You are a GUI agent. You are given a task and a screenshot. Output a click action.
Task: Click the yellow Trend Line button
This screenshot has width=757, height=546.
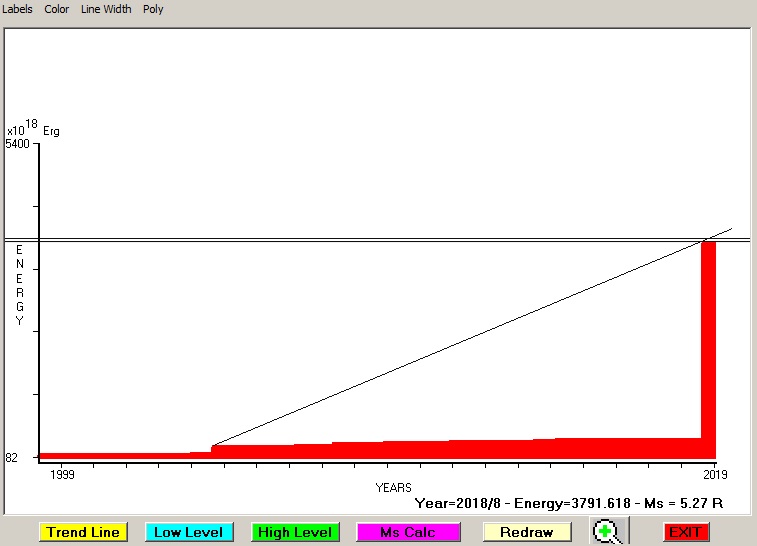[84, 532]
